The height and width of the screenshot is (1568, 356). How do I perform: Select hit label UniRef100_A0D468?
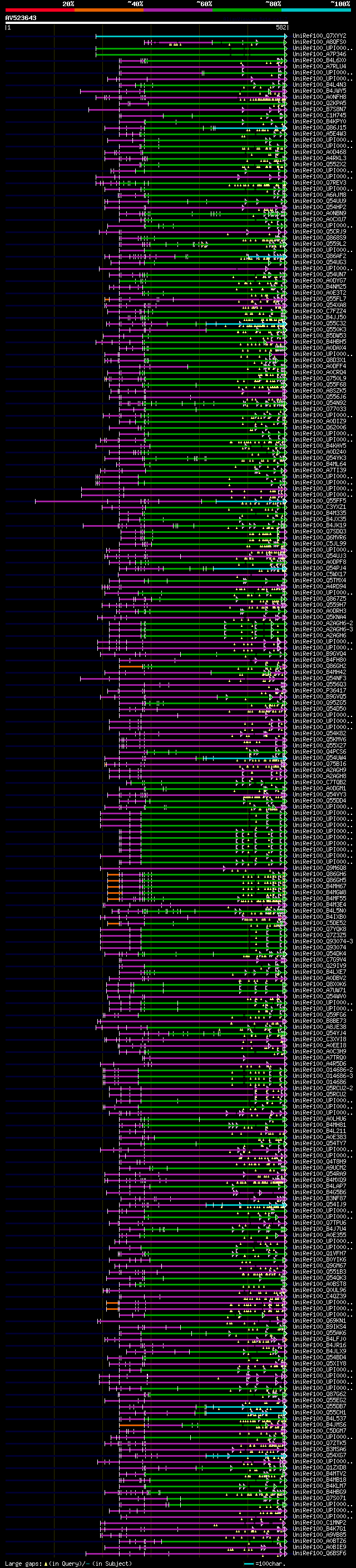point(319,152)
